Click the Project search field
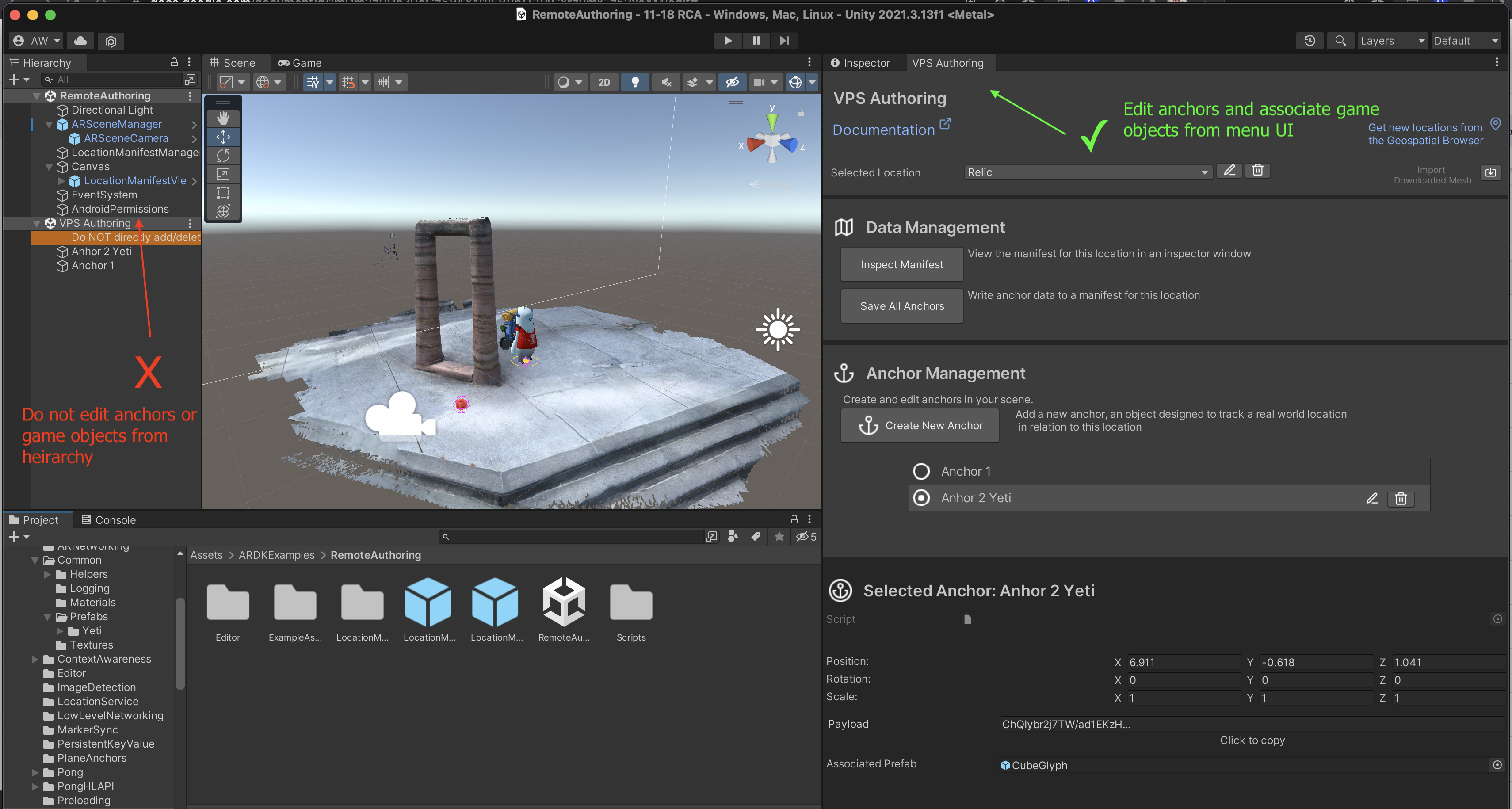 [x=571, y=536]
